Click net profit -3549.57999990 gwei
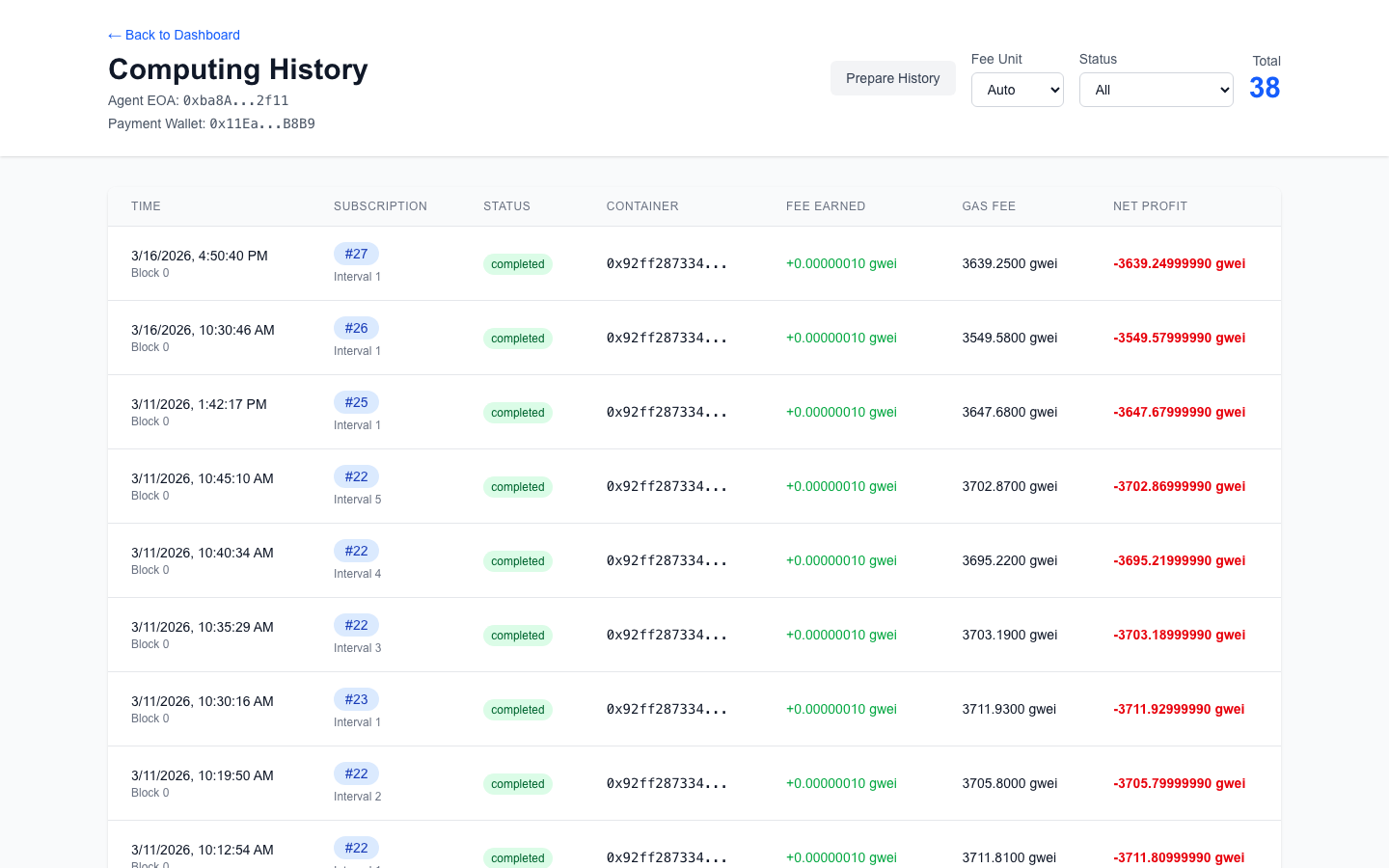 pos(1179,338)
